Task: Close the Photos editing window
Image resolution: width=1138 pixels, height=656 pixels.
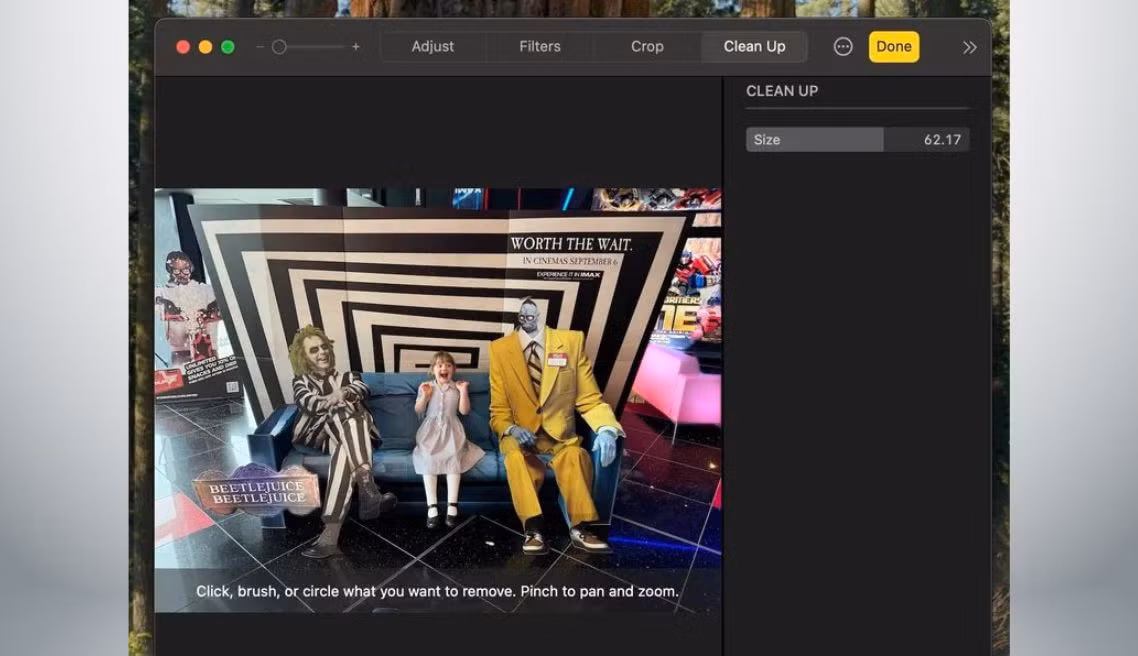Action: click(183, 46)
